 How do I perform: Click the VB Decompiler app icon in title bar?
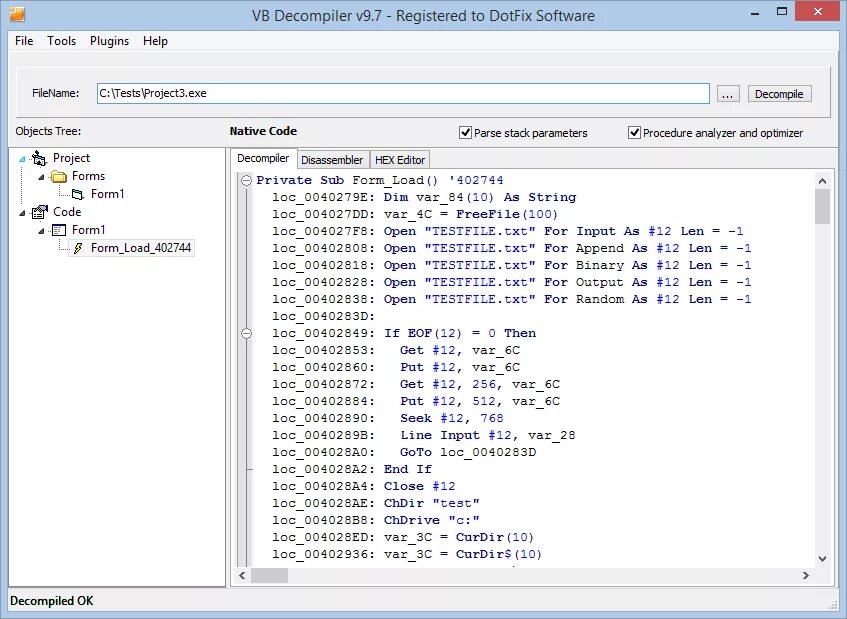(17, 14)
